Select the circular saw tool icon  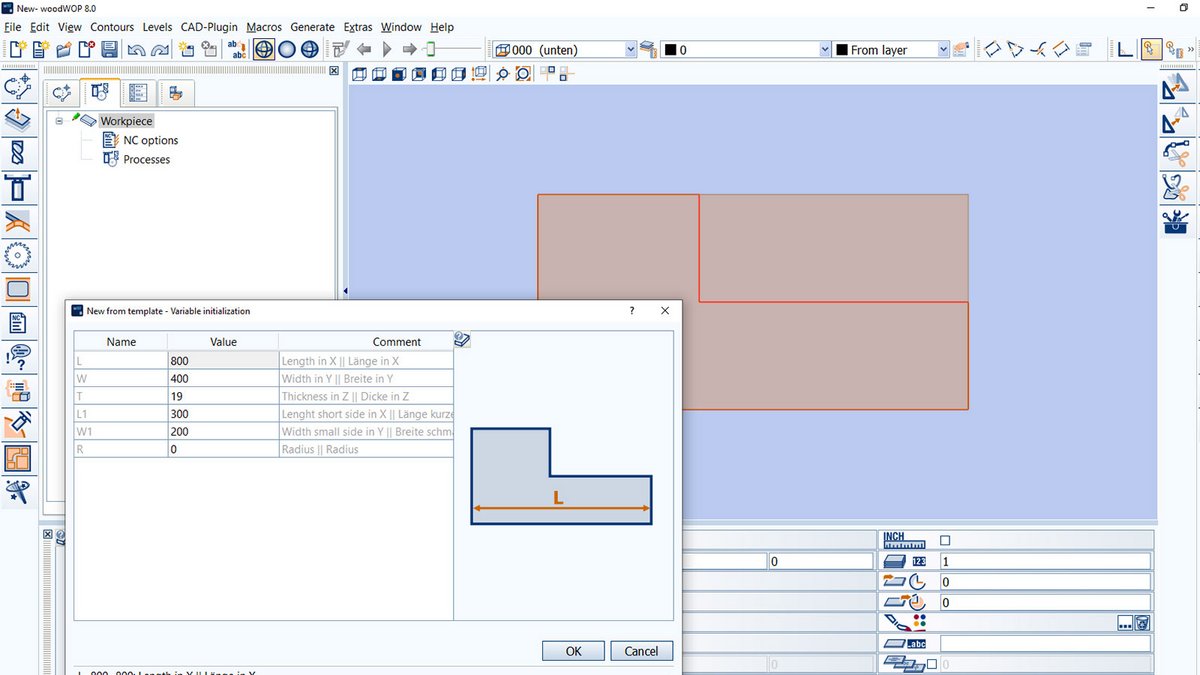coord(19,255)
